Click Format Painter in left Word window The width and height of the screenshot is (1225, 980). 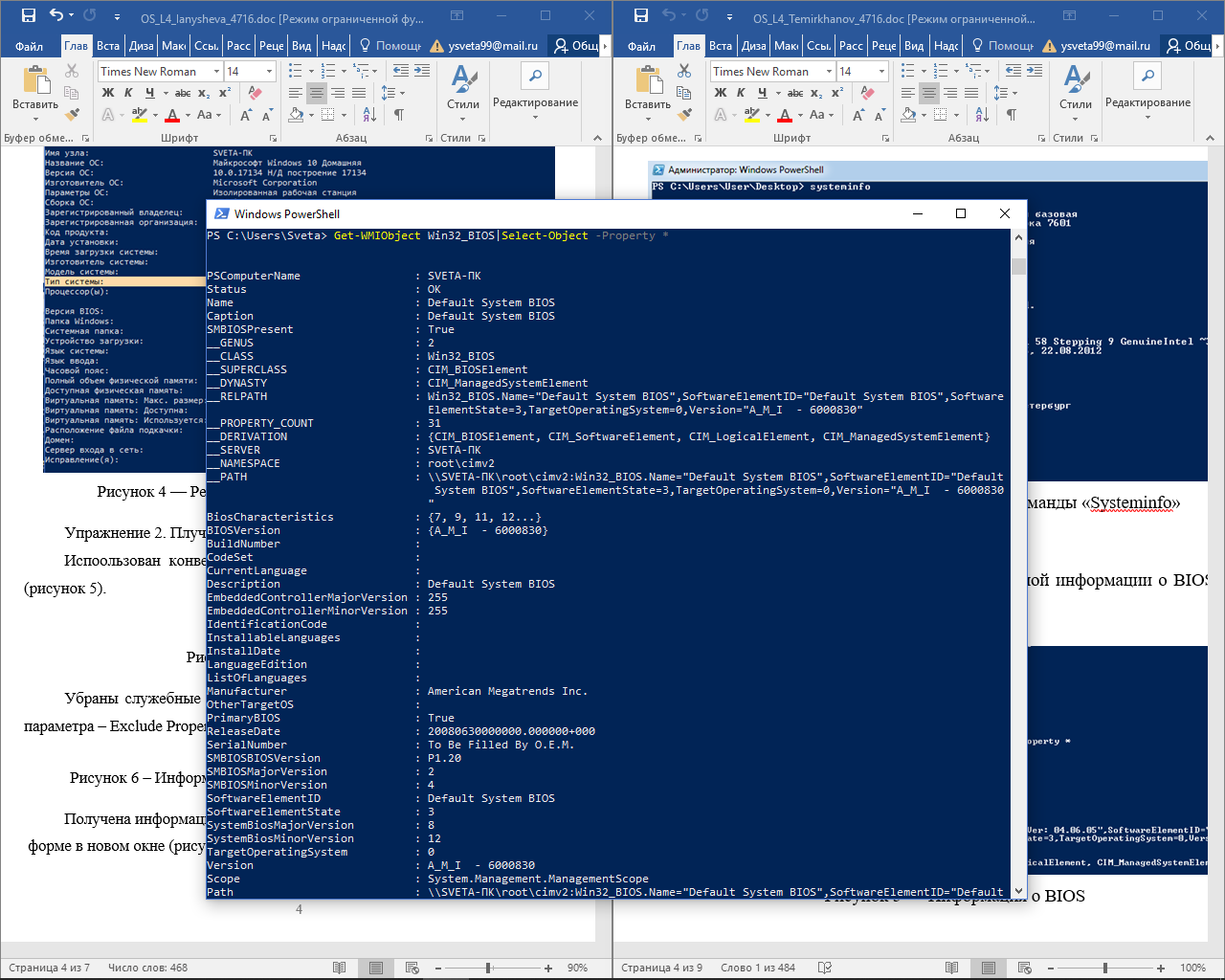[72, 115]
